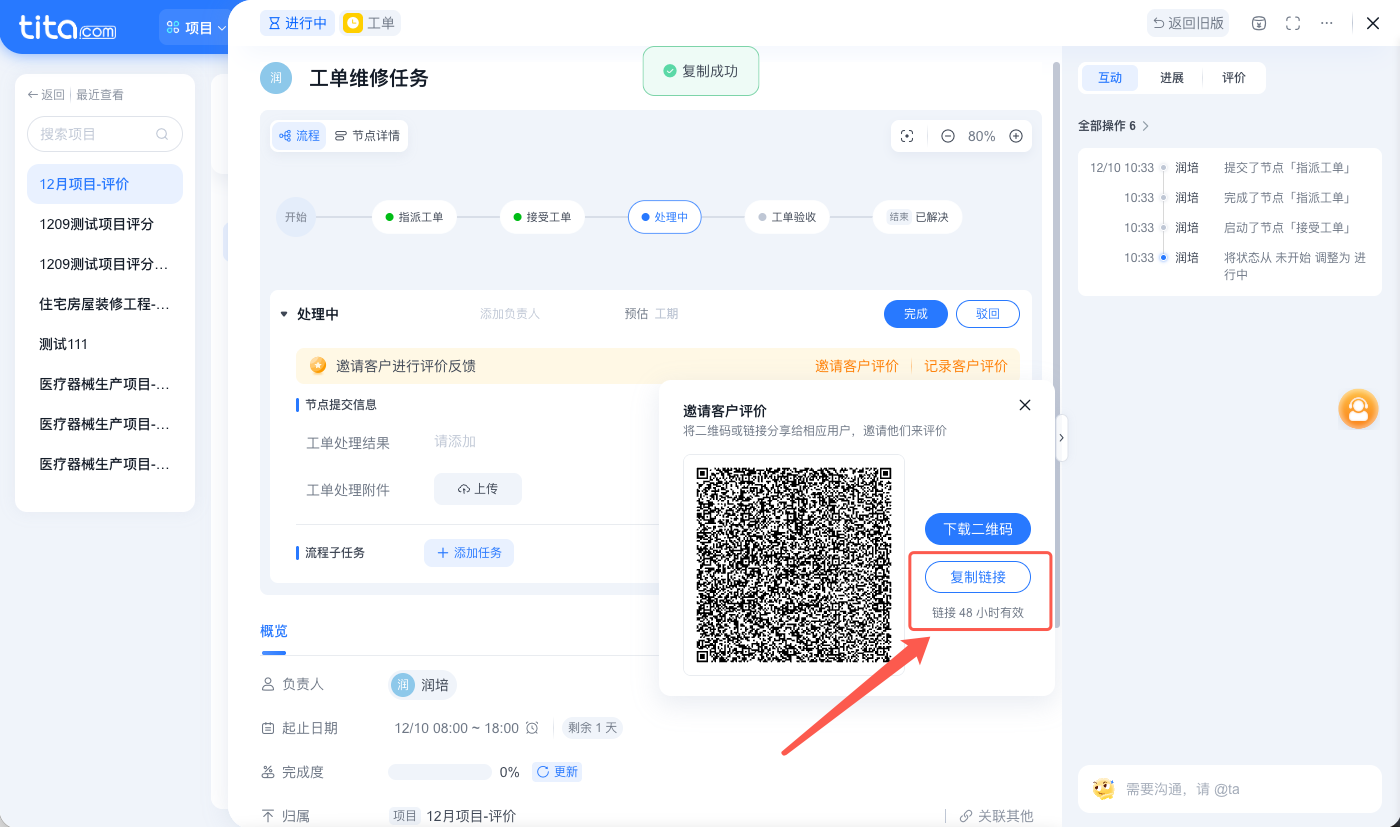The image size is (1400, 827).
Task: Zoom out the flow chart with minus icon
Action: (947, 136)
